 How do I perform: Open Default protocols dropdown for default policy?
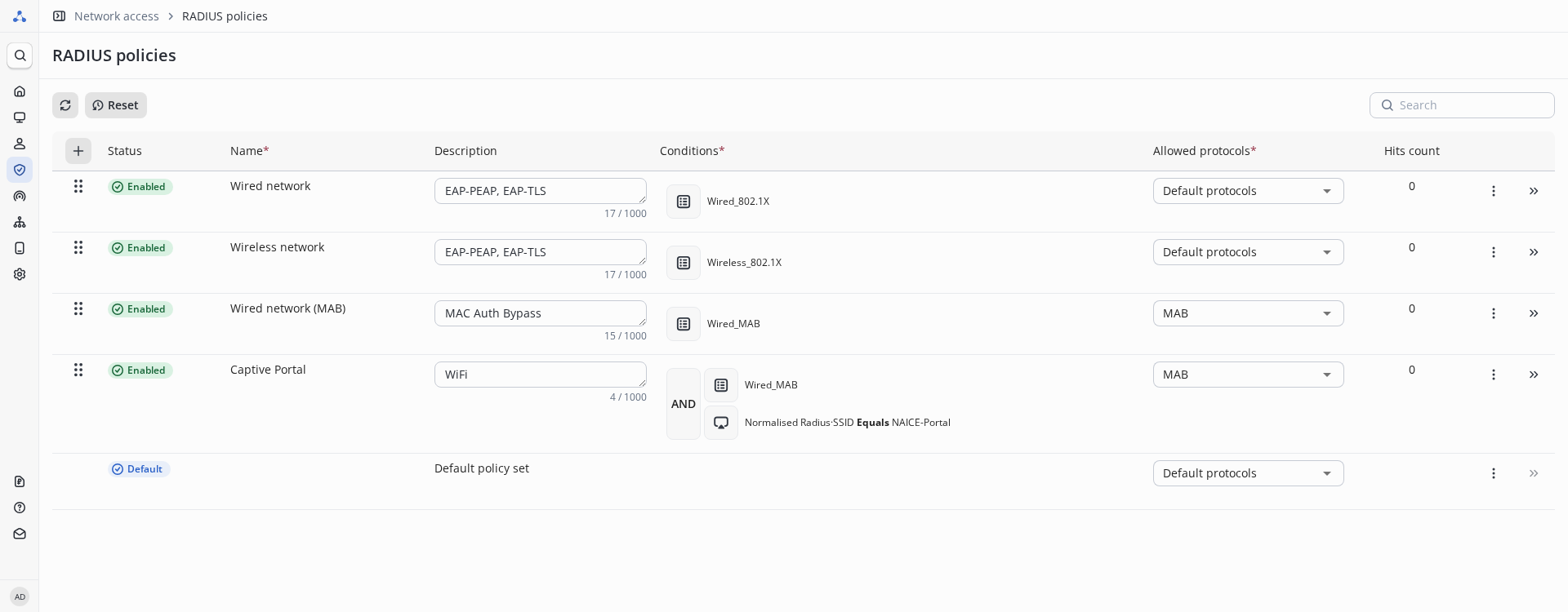pyautogui.click(x=1248, y=473)
